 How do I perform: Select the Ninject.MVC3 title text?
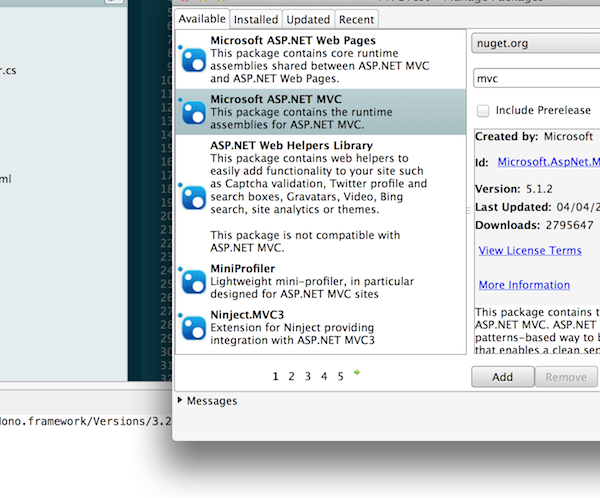pyautogui.click(x=247, y=315)
